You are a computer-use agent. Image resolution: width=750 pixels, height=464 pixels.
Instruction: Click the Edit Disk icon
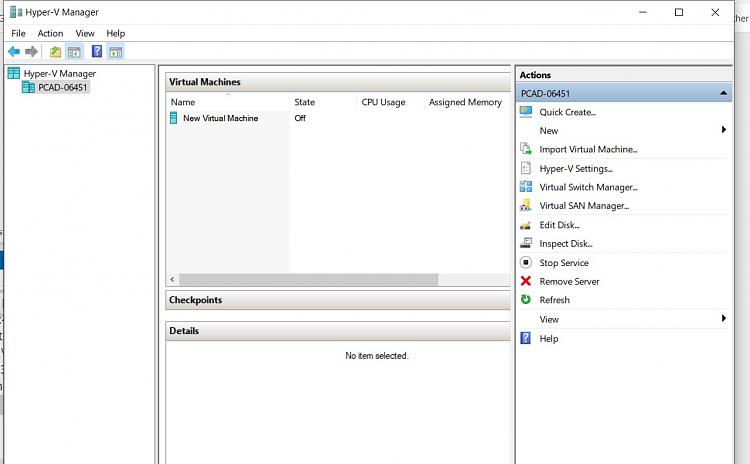526,225
